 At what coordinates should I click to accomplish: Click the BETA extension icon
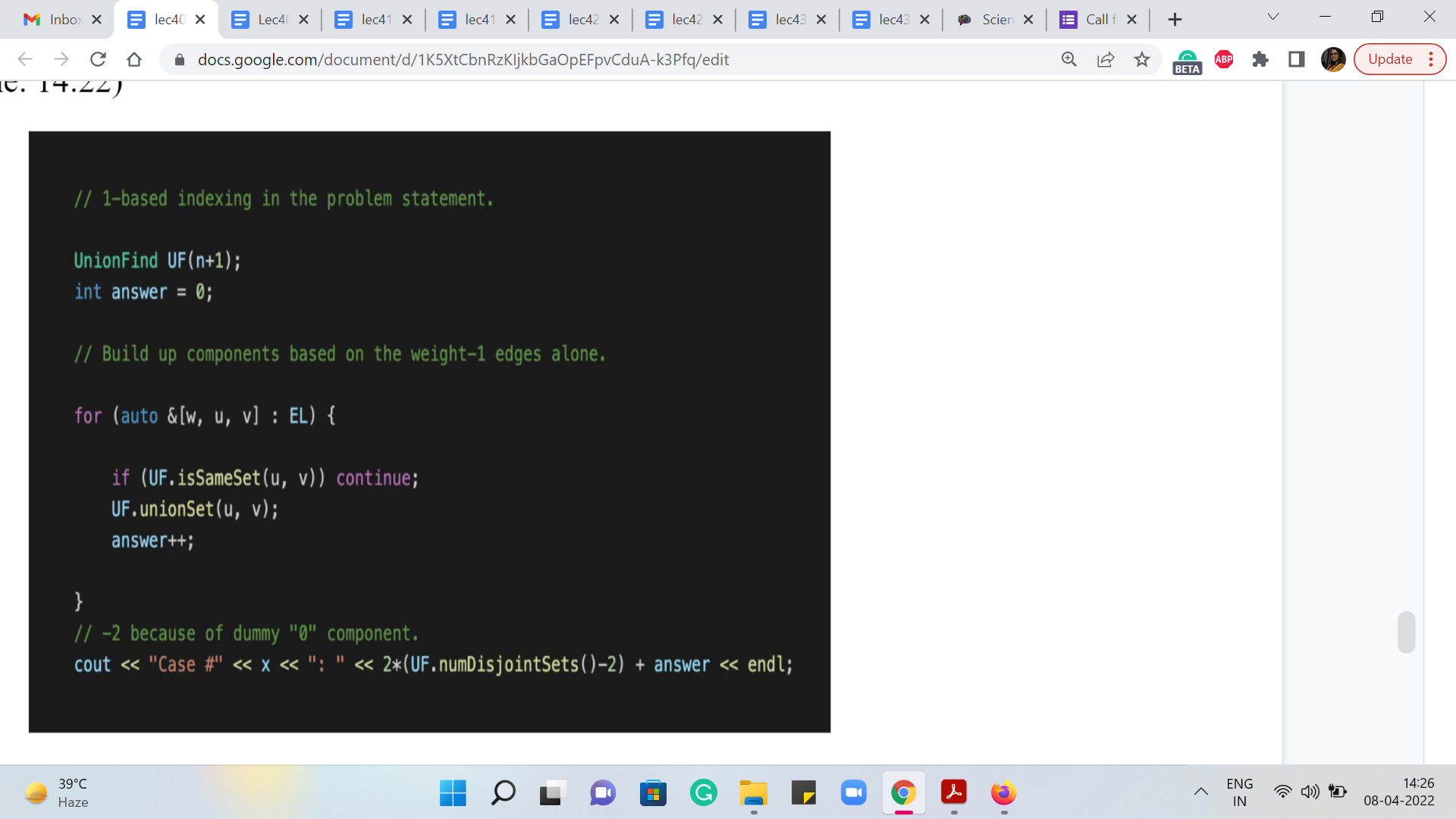click(1187, 61)
